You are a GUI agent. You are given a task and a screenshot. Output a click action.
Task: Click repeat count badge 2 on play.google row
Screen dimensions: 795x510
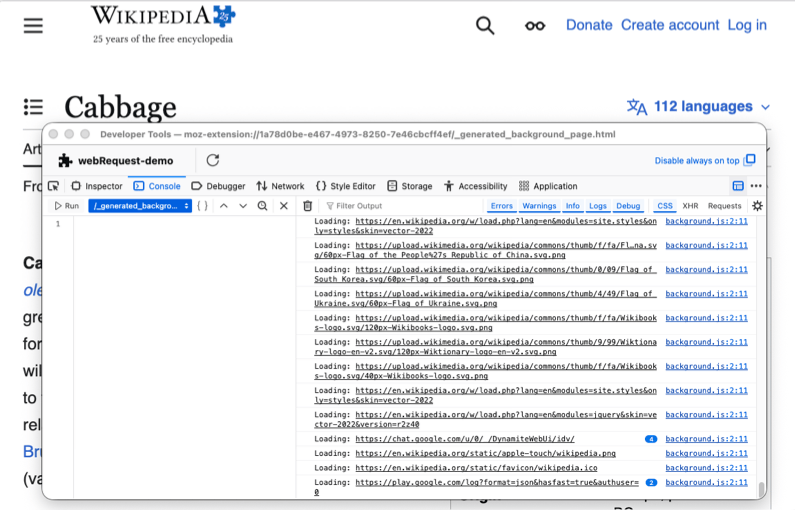pyautogui.click(x=651, y=483)
